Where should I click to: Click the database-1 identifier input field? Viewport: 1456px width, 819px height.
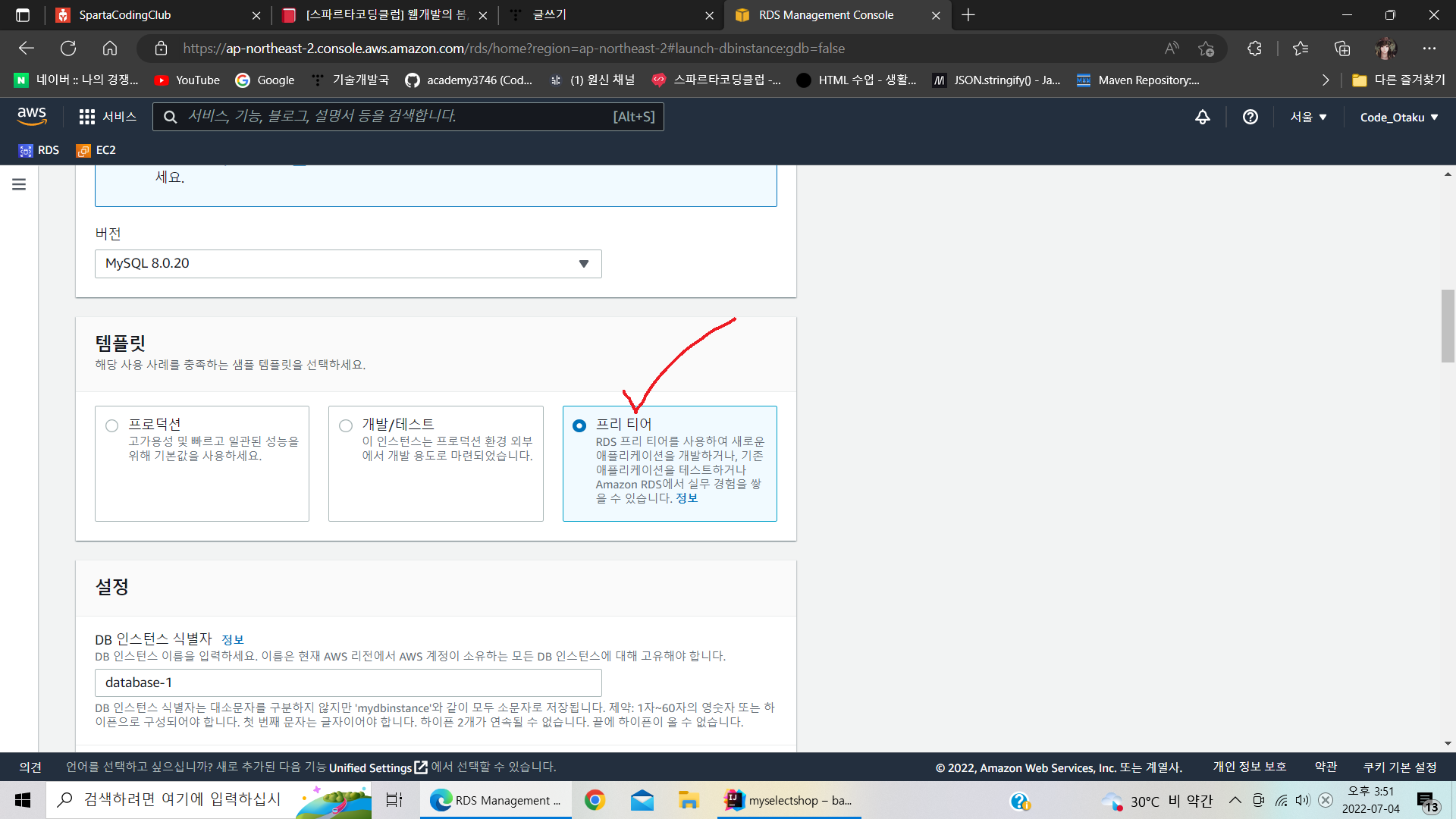pyautogui.click(x=348, y=682)
